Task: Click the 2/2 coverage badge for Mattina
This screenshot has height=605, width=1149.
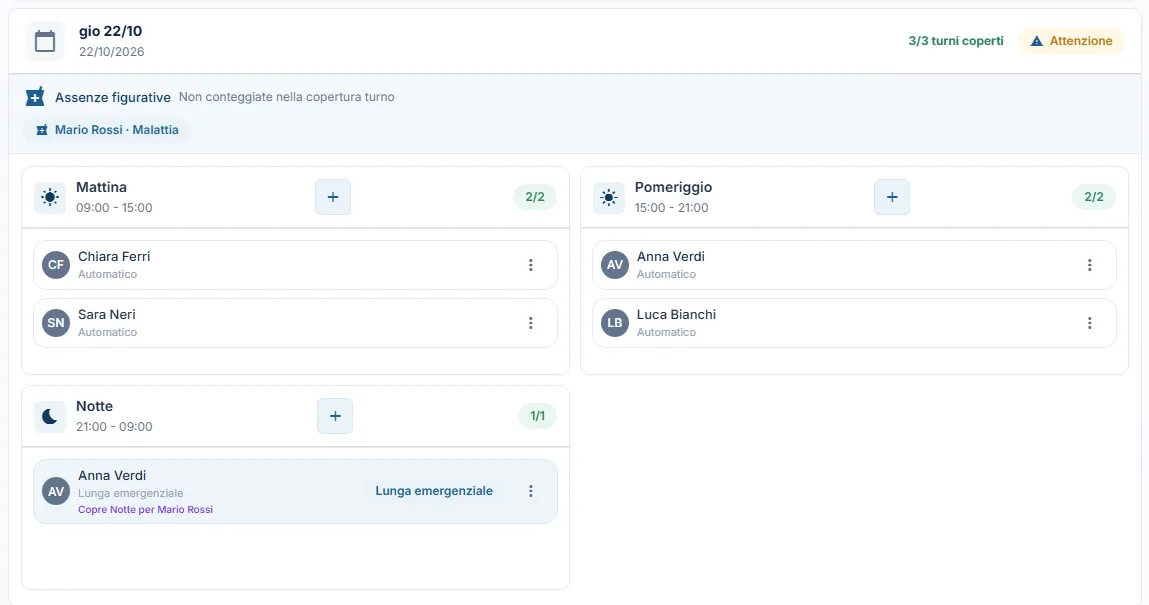Action: click(x=535, y=197)
